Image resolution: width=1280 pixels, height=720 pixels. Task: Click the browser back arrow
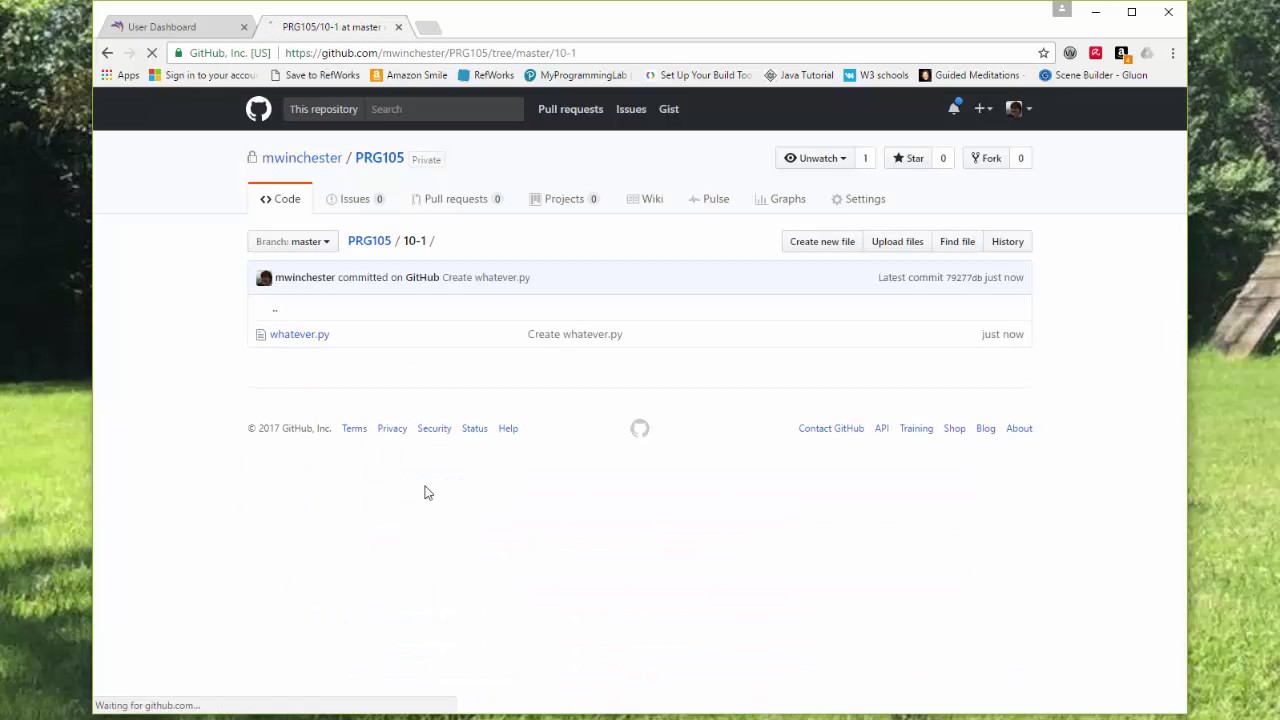pos(107,53)
